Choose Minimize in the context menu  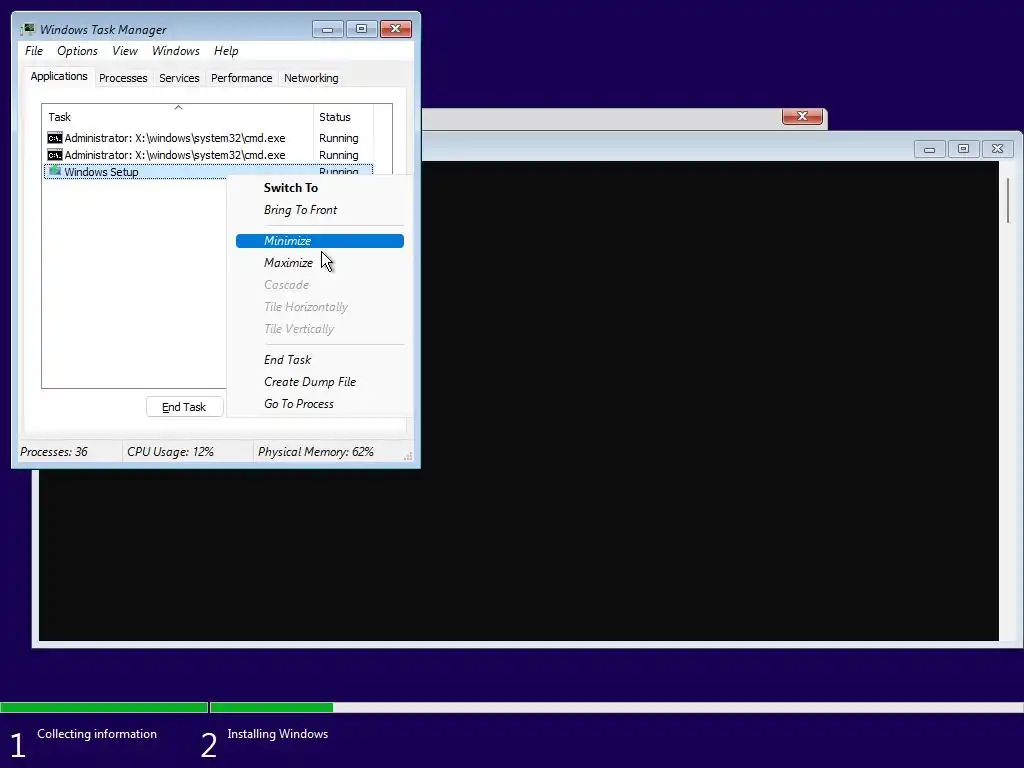click(319, 241)
